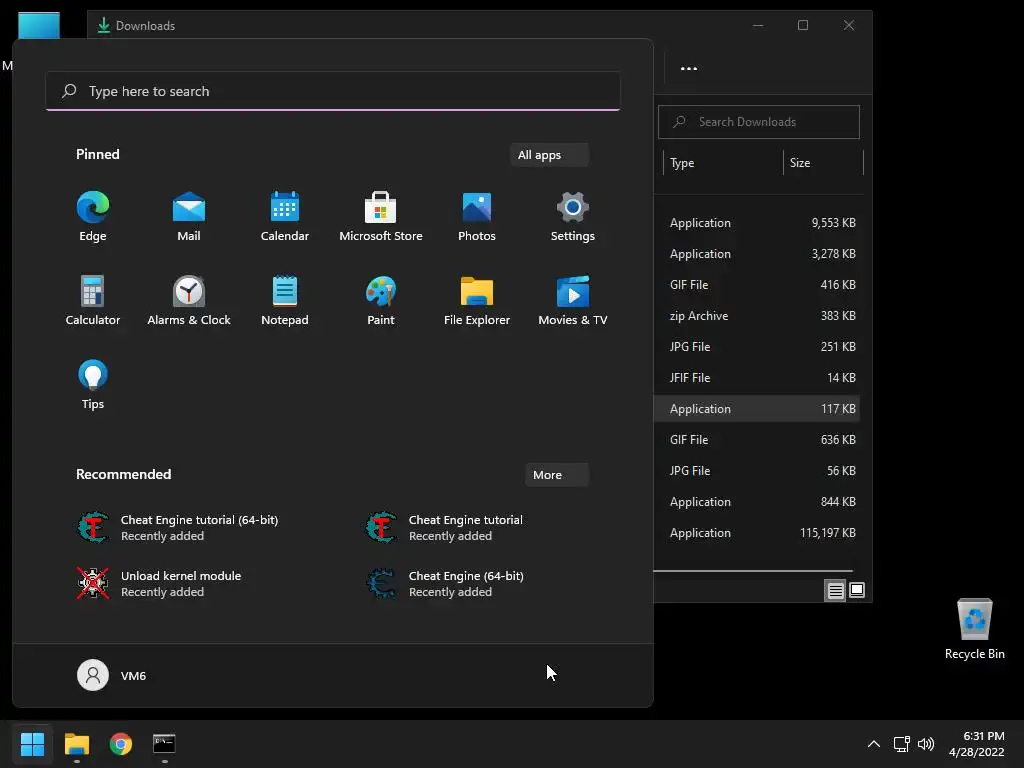Open Notepad from pinned apps
The image size is (1024, 768).
pos(285,300)
